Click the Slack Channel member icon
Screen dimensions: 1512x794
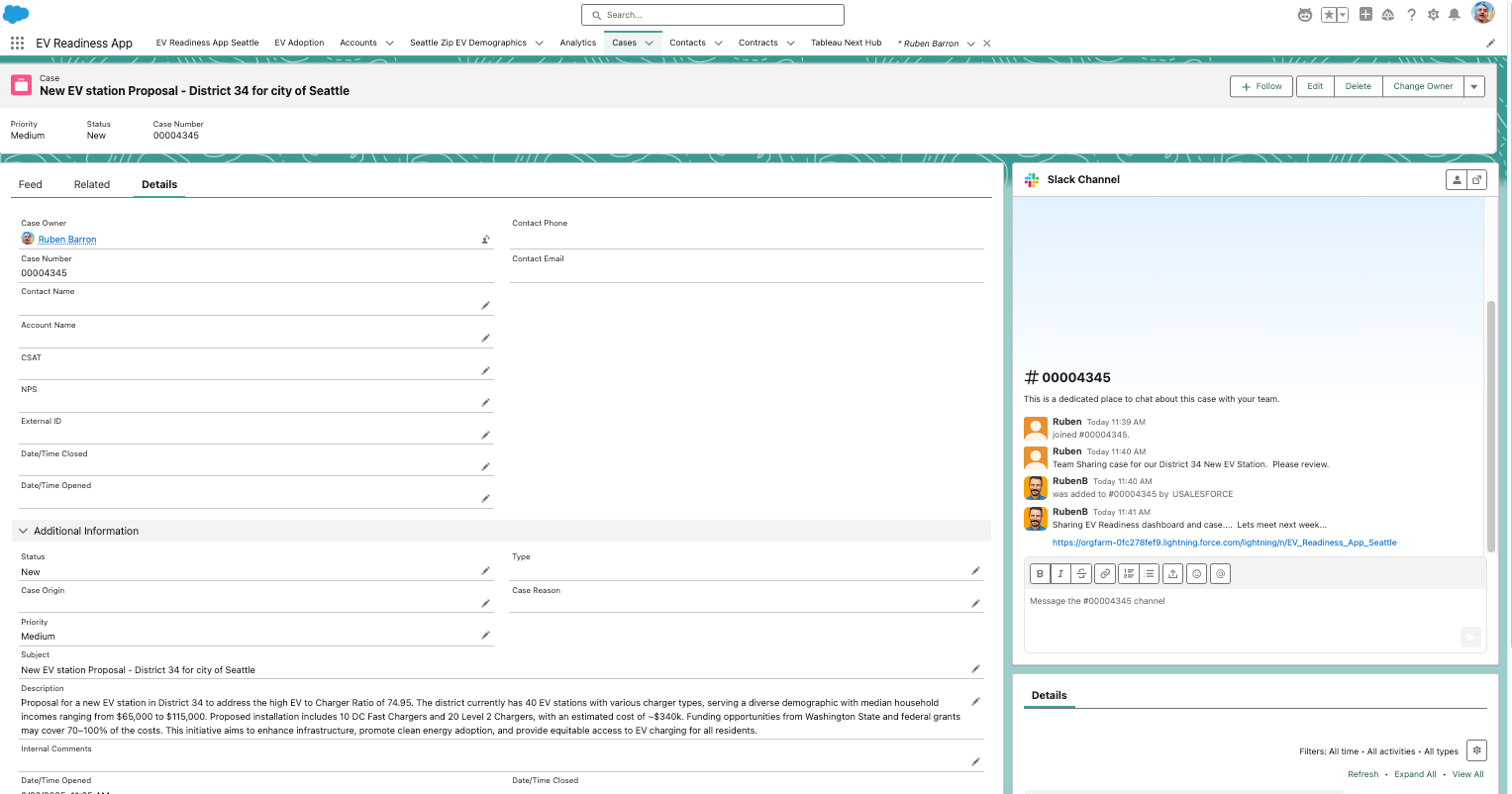(1456, 179)
